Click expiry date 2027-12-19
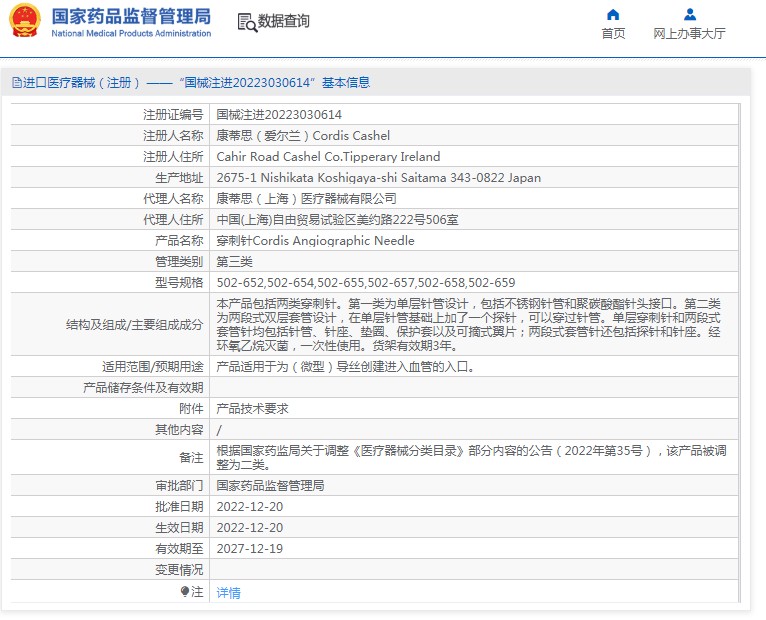Screen dimensions: 766x620 click(250, 549)
